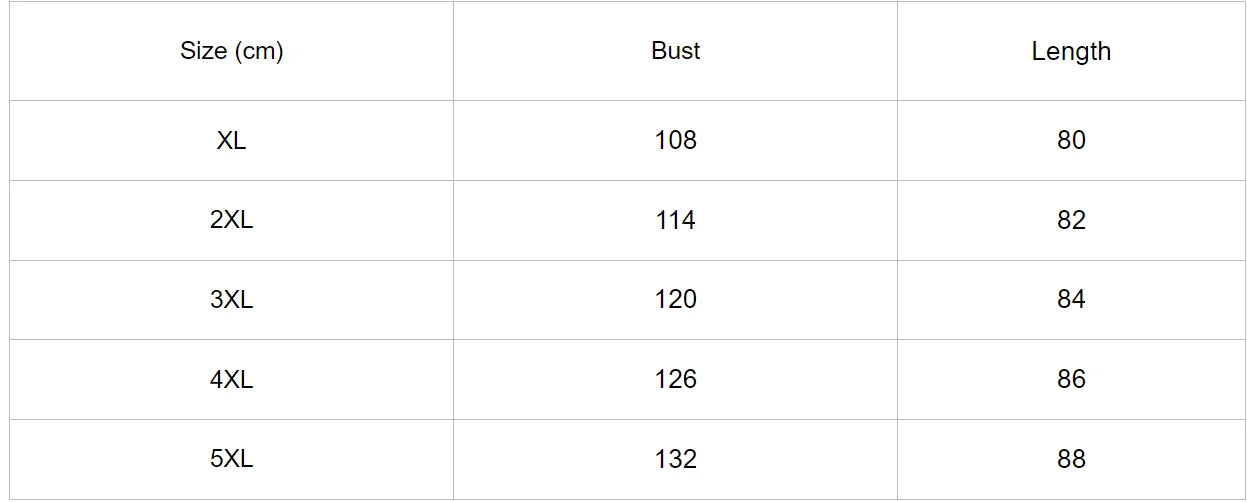Select length value 82
1247x502 pixels.
click(1071, 220)
